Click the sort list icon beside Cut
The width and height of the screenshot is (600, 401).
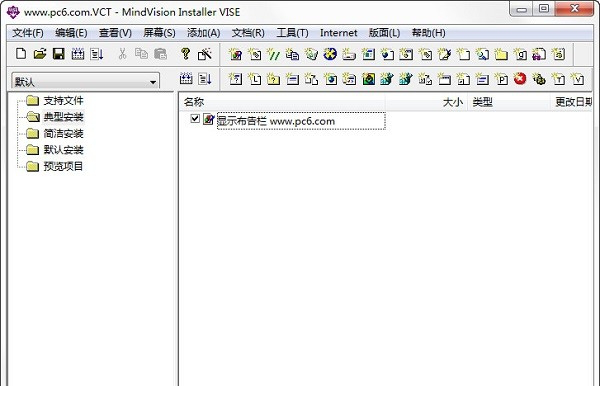coord(96,54)
